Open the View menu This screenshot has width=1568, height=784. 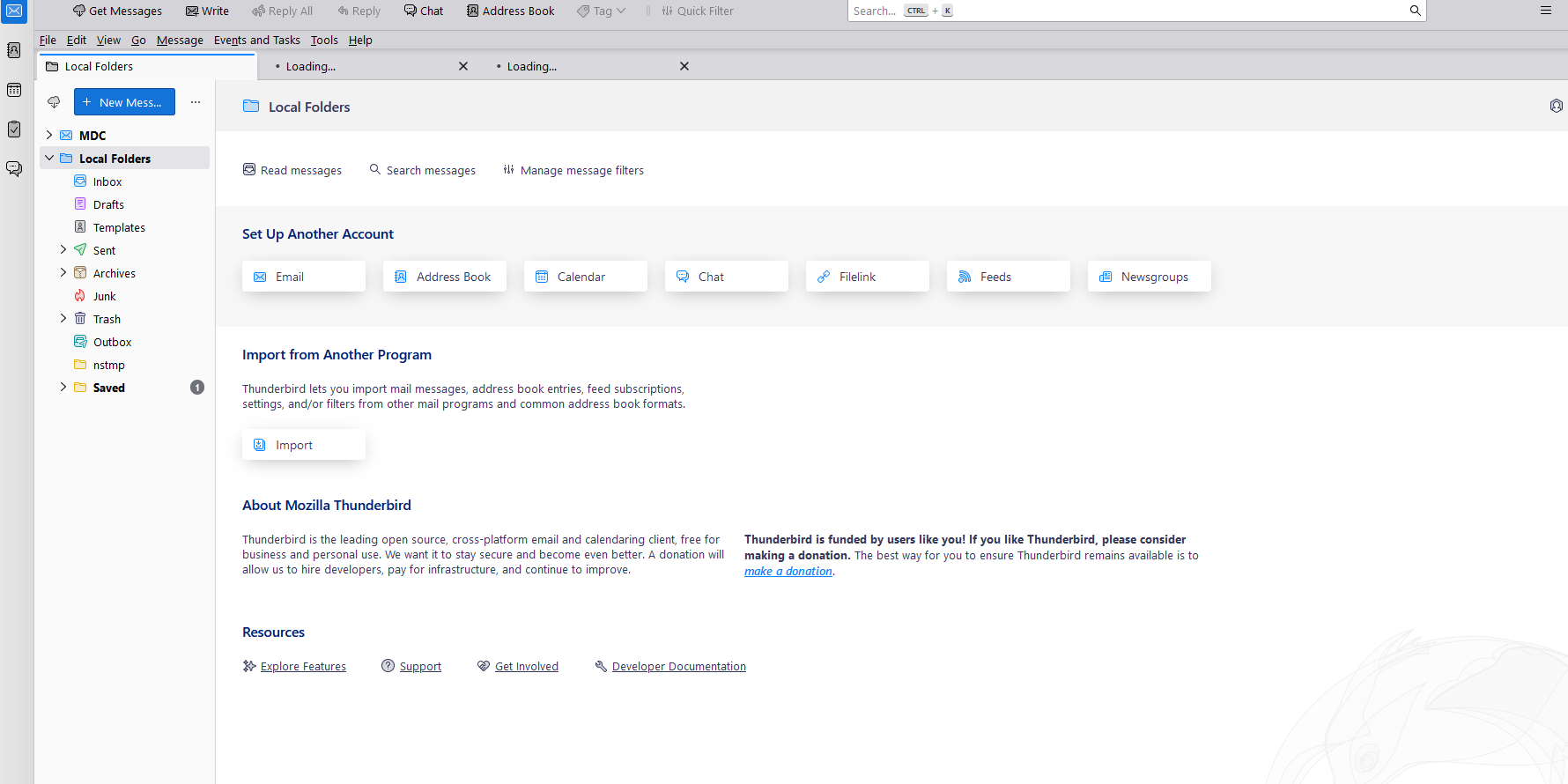pyautogui.click(x=108, y=41)
